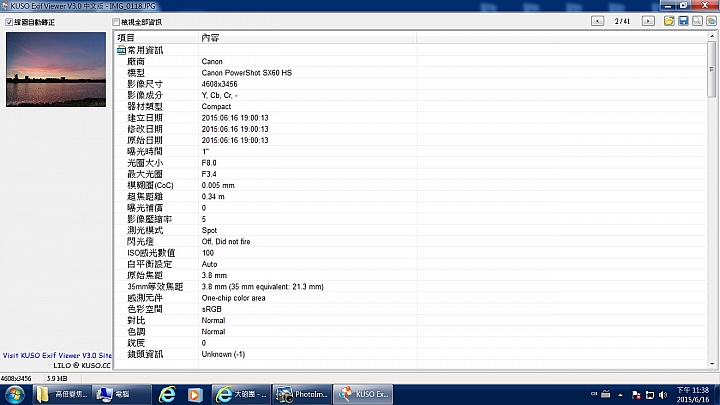
Task: Select the 建立日期 row label
Action: pos(145,118)
